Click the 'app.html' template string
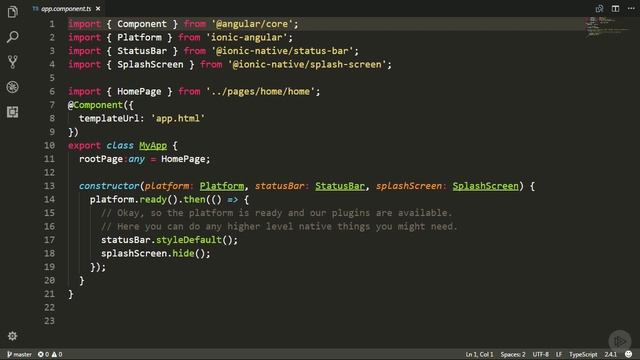The width and height of the screenshot is (640, 360). point(178,119)
